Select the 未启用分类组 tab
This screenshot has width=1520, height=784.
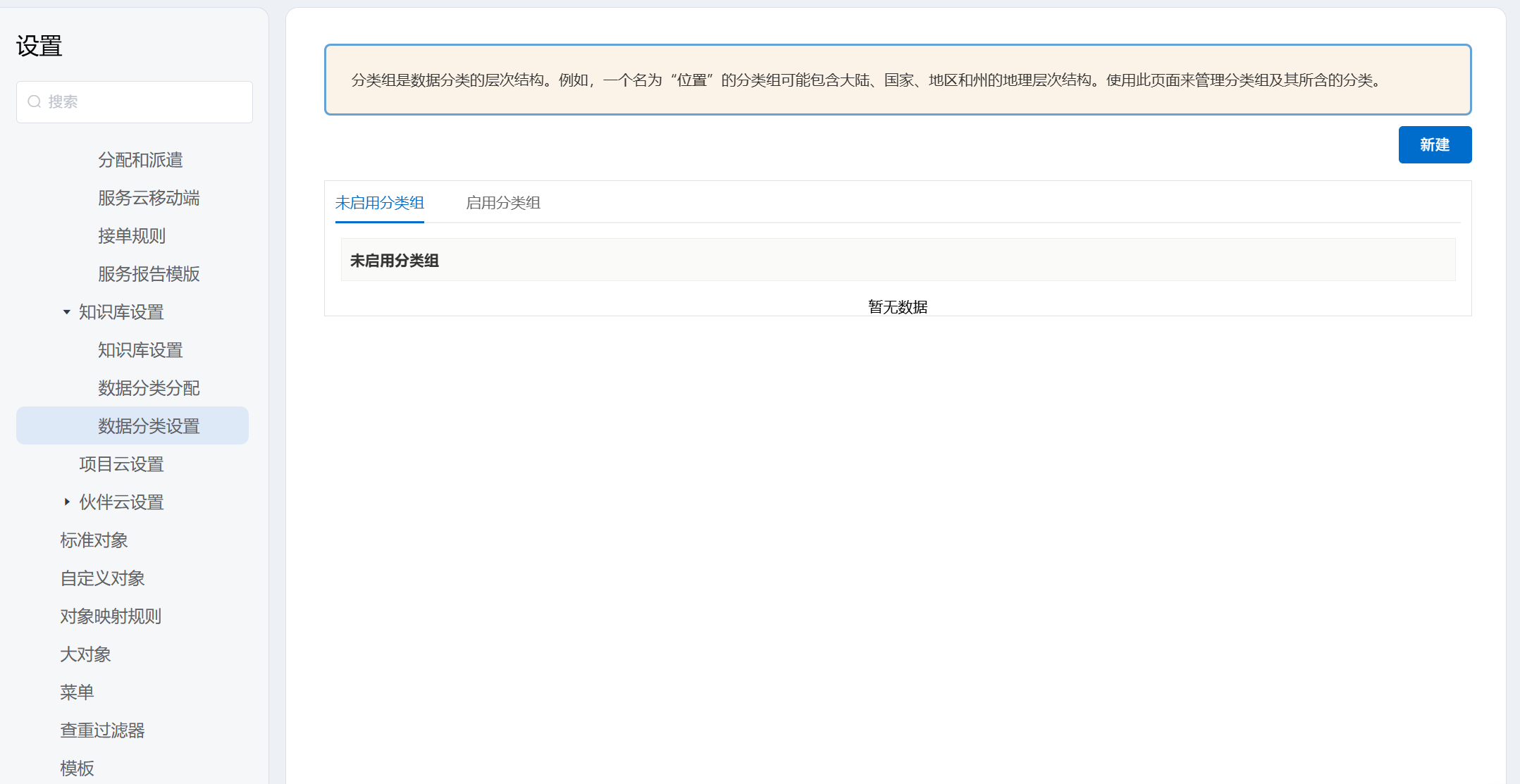tap(379, 203)
